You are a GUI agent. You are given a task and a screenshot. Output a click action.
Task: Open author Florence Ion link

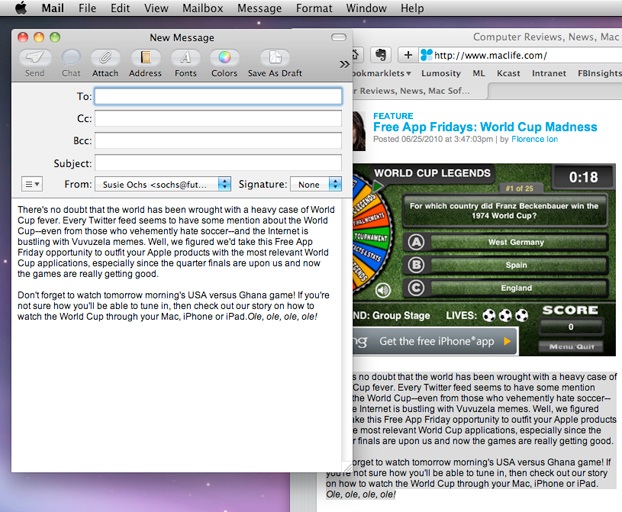pyautogui.click(x=534, y=139)
